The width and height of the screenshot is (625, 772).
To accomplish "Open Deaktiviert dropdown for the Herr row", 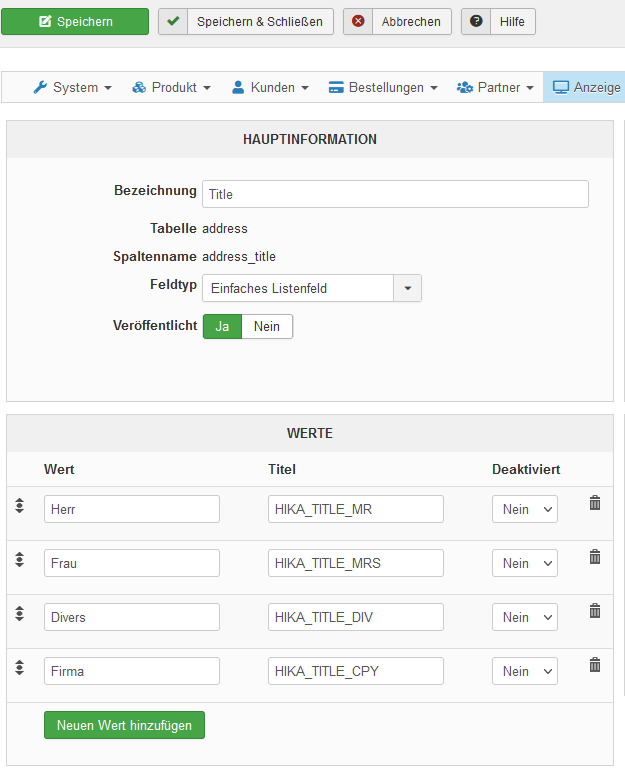I will (524, 510).
